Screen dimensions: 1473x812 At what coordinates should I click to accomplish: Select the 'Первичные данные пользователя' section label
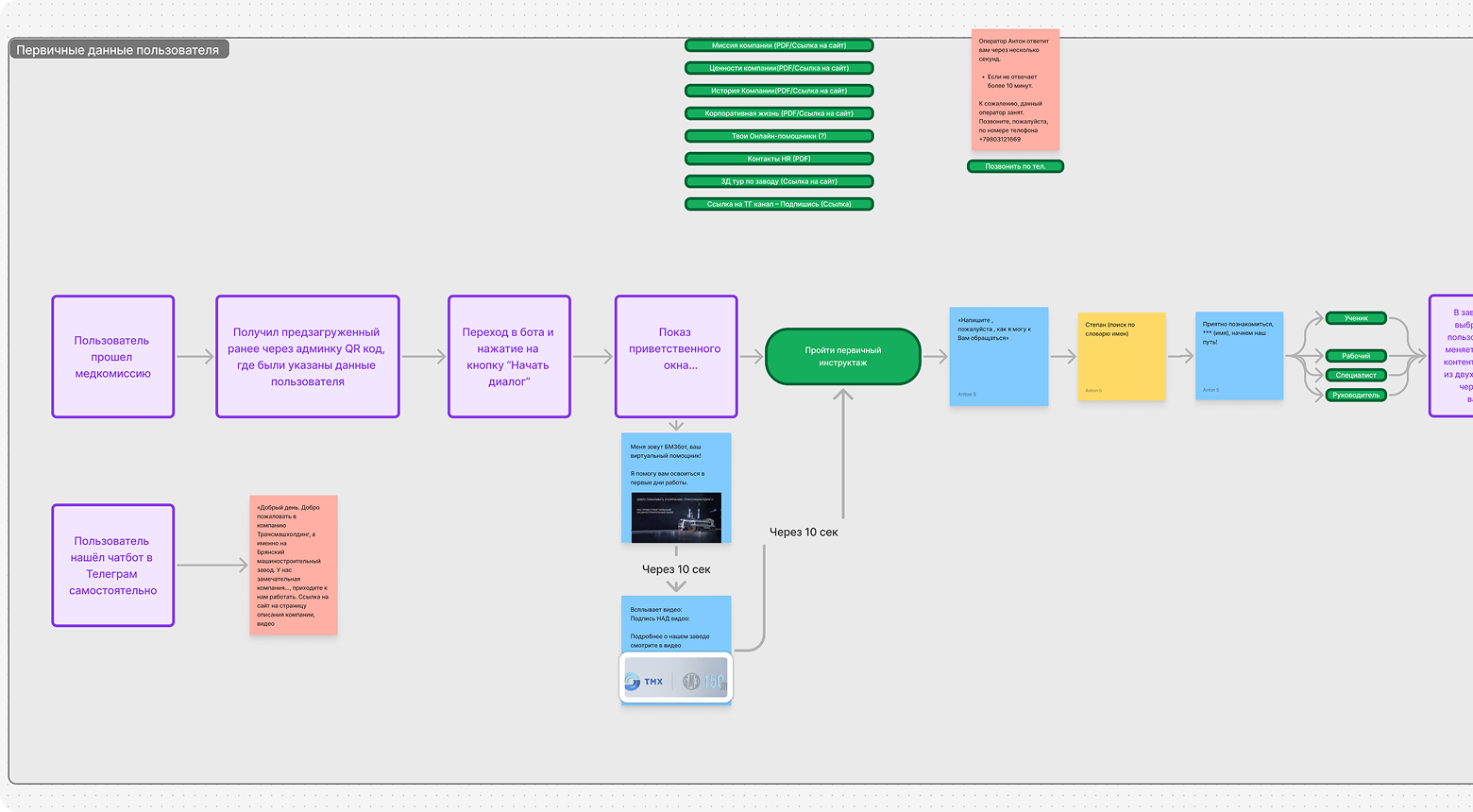pos(118,50)
